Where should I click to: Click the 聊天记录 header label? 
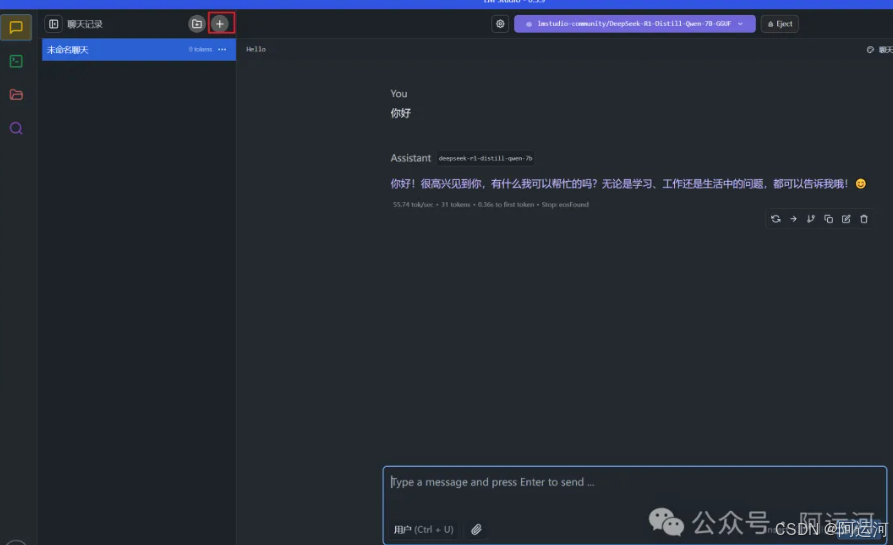tap(85, 24)
